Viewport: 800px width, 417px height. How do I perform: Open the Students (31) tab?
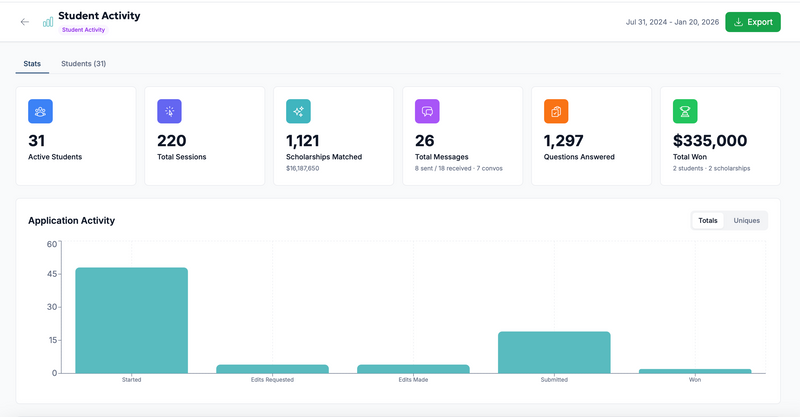point(83,64)
